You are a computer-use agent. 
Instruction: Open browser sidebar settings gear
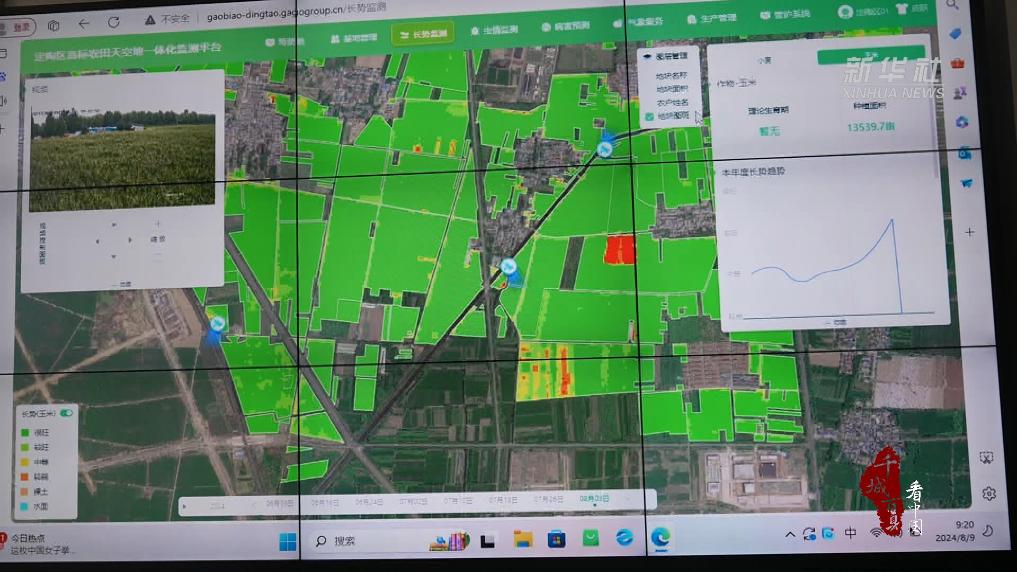click(x=988, y=494)
